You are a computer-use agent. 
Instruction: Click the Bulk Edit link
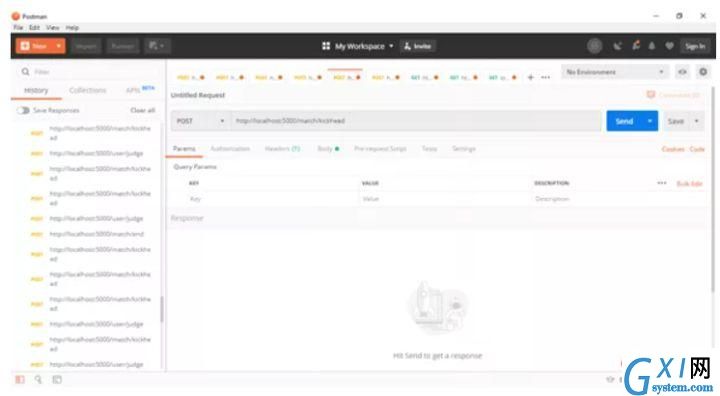(x=690, y=184)
